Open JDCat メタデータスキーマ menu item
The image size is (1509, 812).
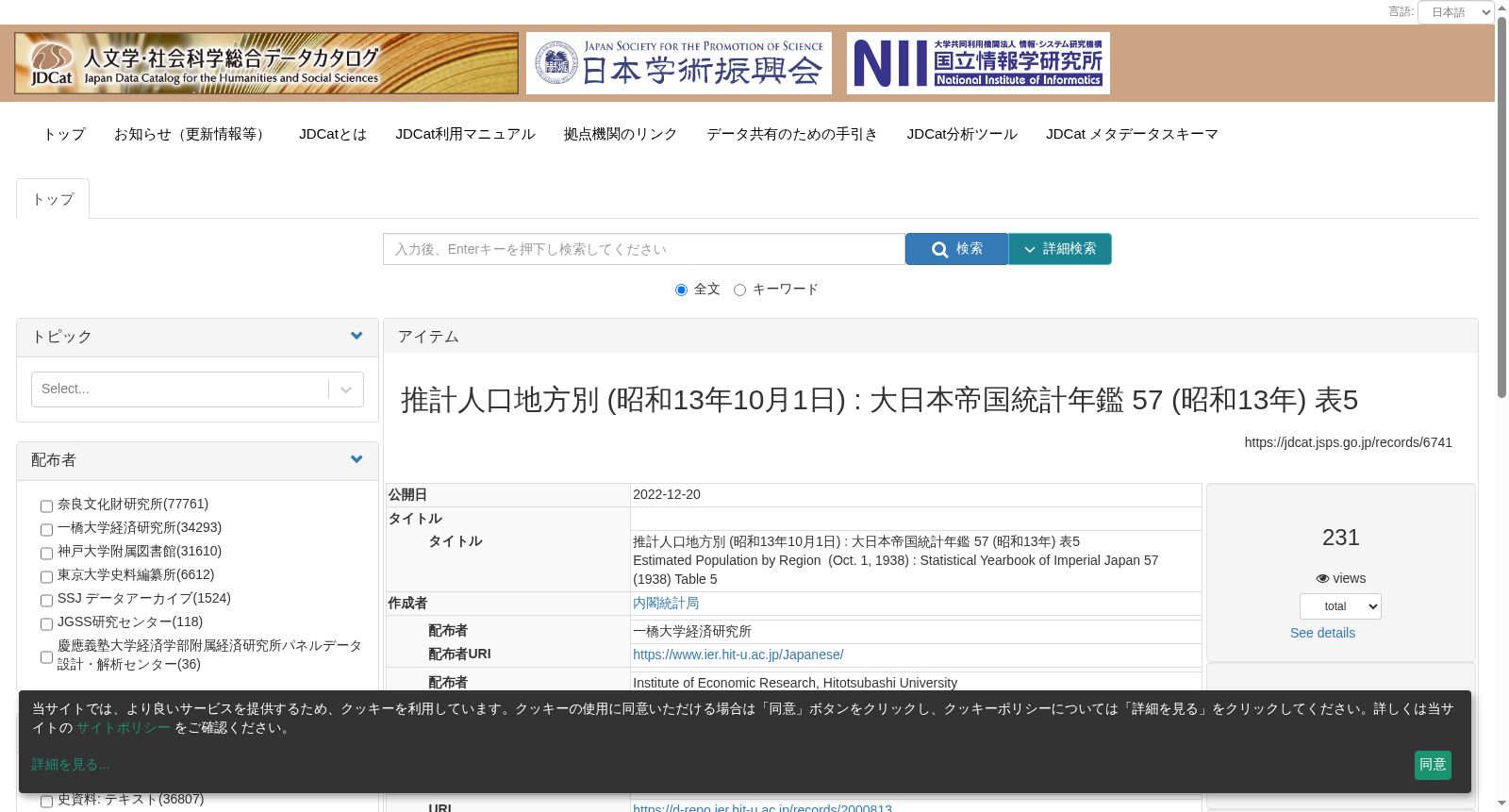(x=1132, y=134)
